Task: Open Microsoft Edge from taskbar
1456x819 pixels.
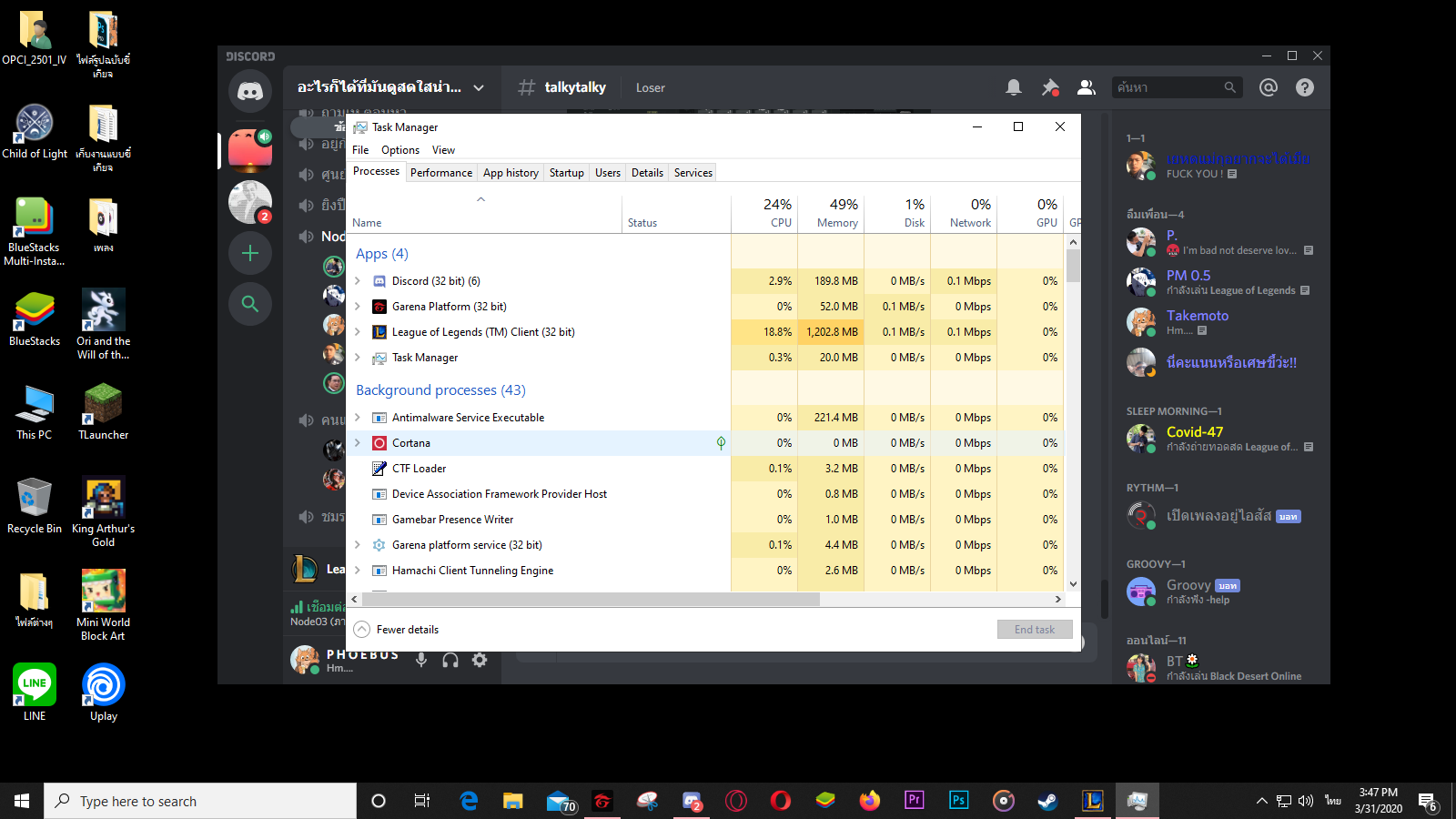Action: [x=469, y=801]
